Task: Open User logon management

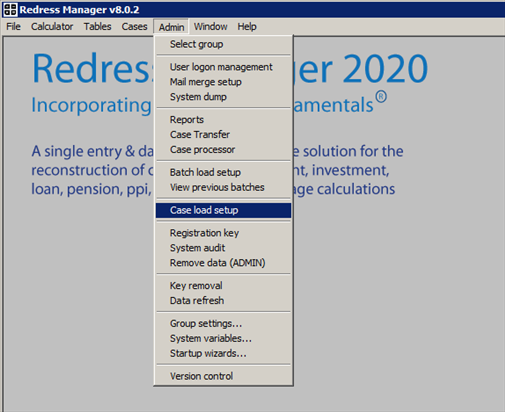Action: 223,67
